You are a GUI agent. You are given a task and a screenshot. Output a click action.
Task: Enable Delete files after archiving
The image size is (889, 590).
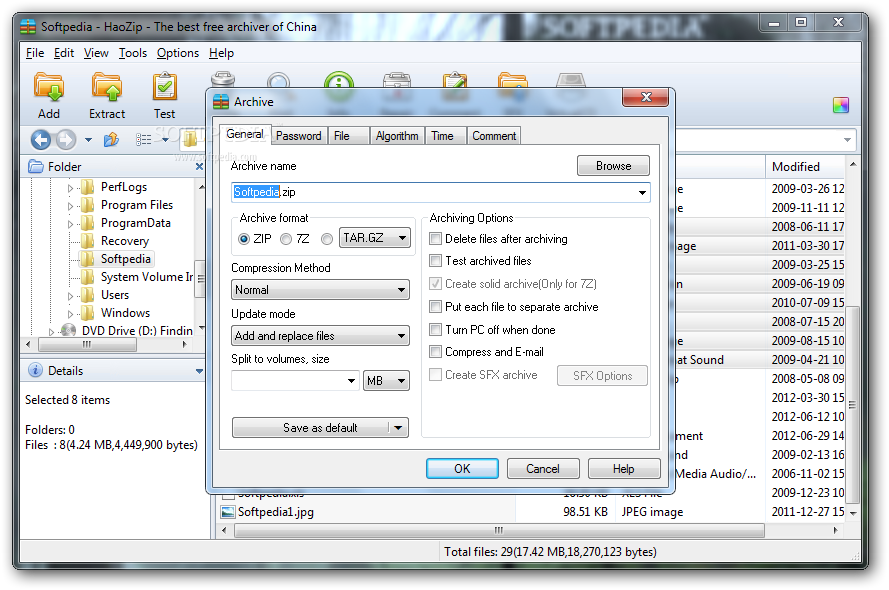click(435, 239)
